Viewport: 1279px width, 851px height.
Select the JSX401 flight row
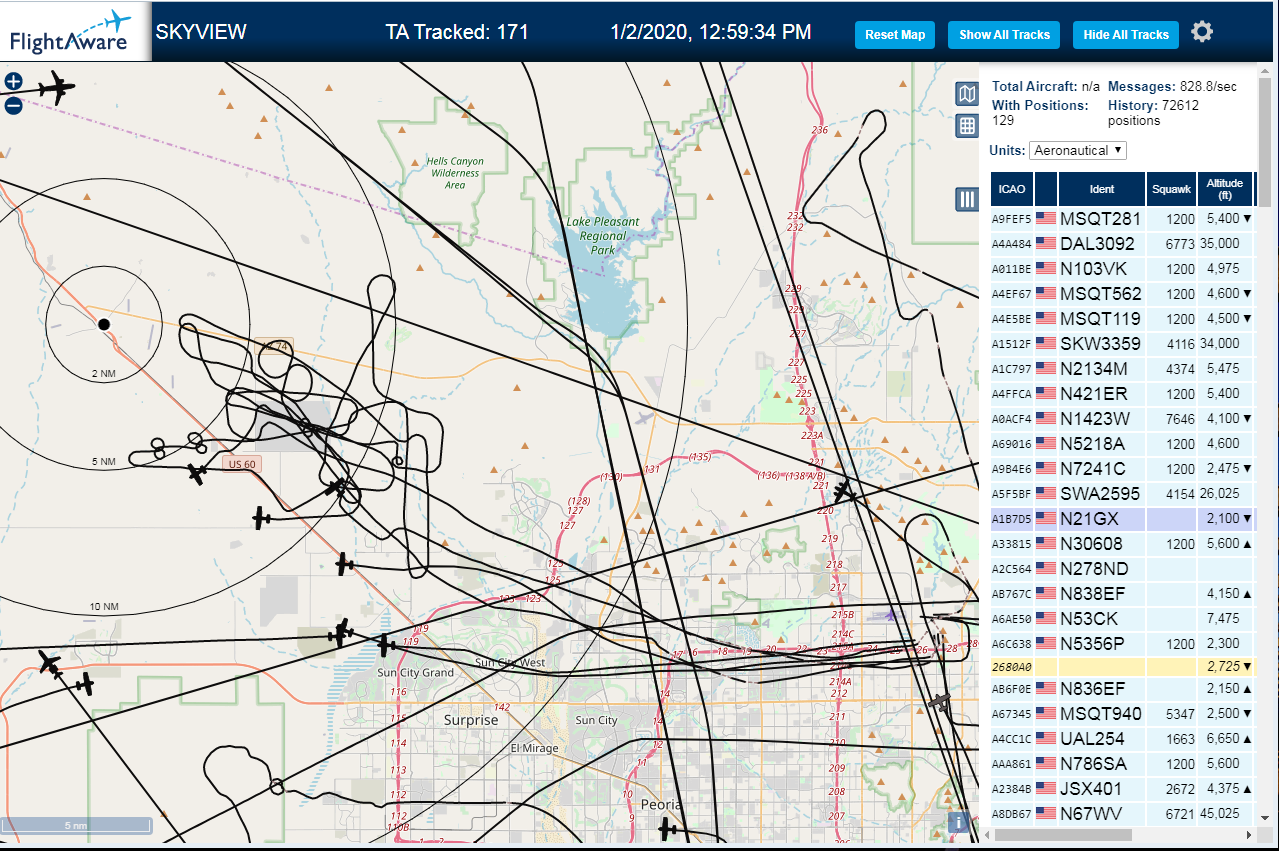pos(1123,788)
